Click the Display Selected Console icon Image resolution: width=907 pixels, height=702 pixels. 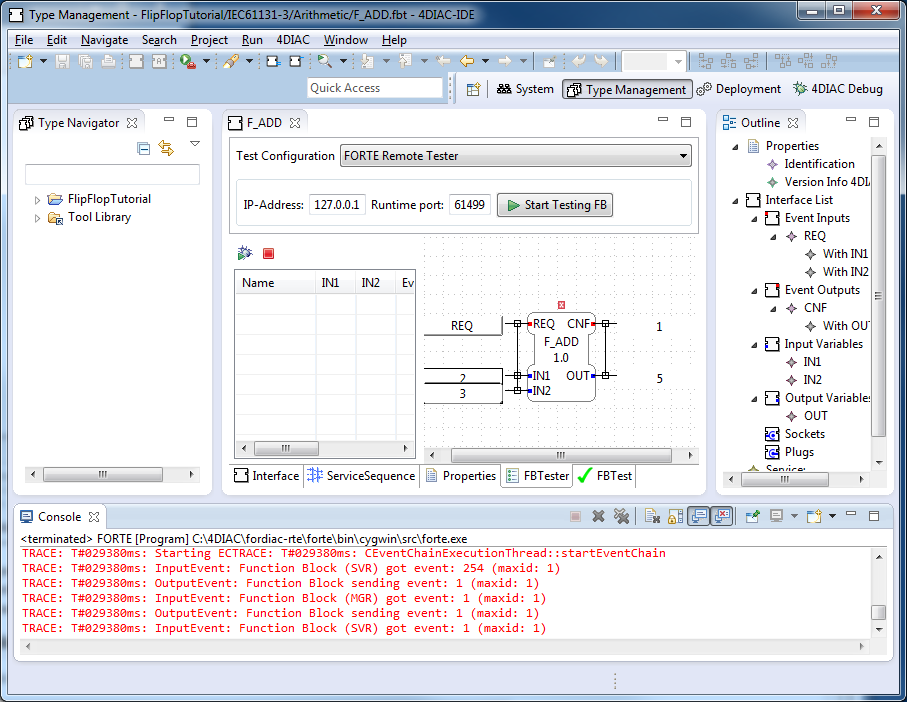[776, 516]
